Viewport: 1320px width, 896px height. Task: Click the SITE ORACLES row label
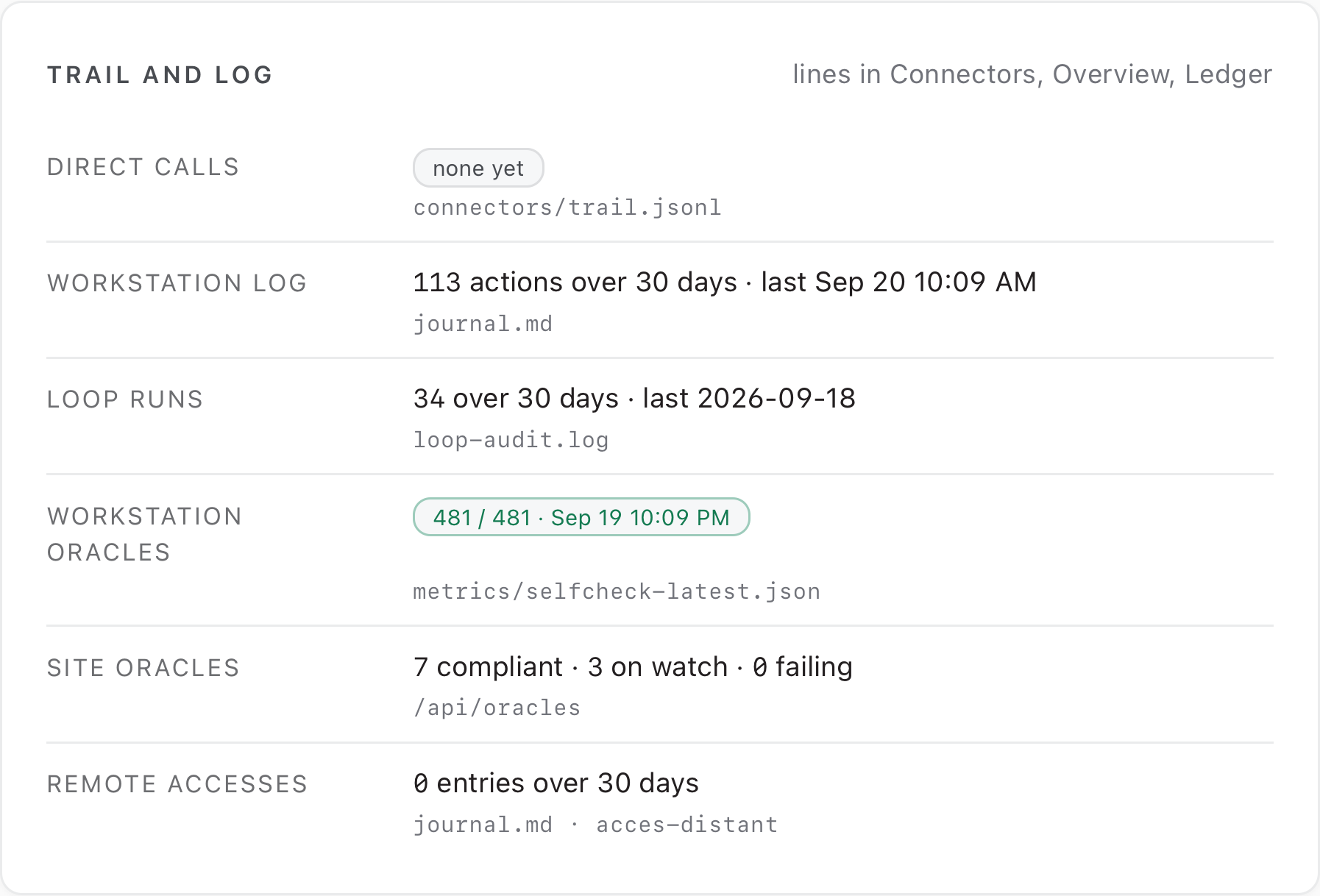click(143, 668)
